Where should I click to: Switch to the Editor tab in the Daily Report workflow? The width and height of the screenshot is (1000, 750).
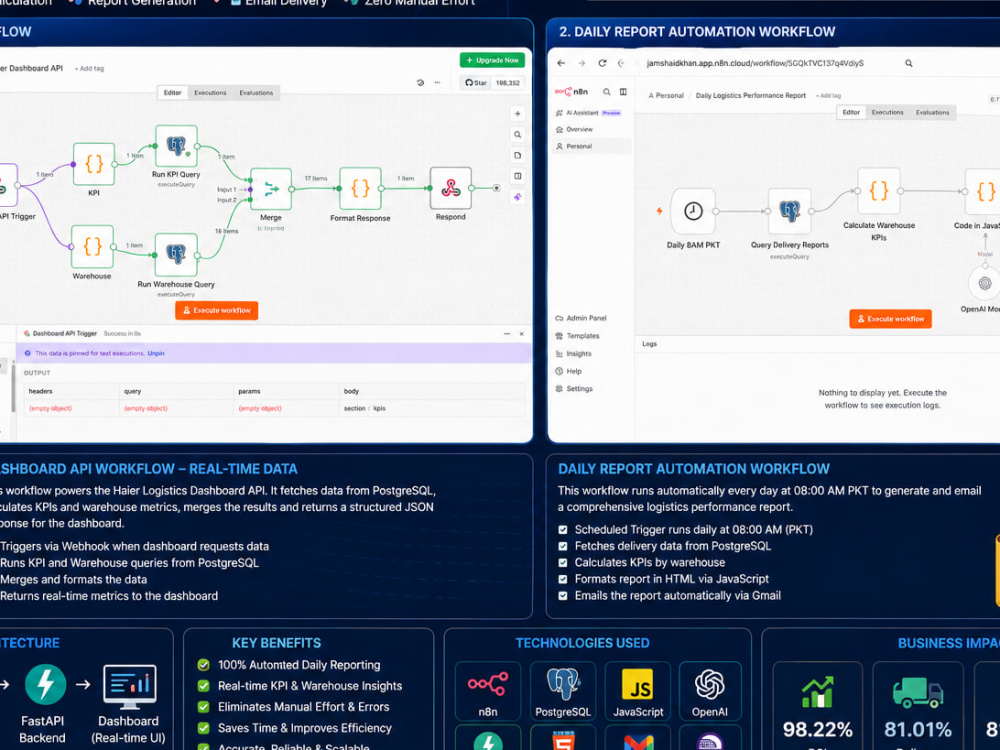point(851,112)
